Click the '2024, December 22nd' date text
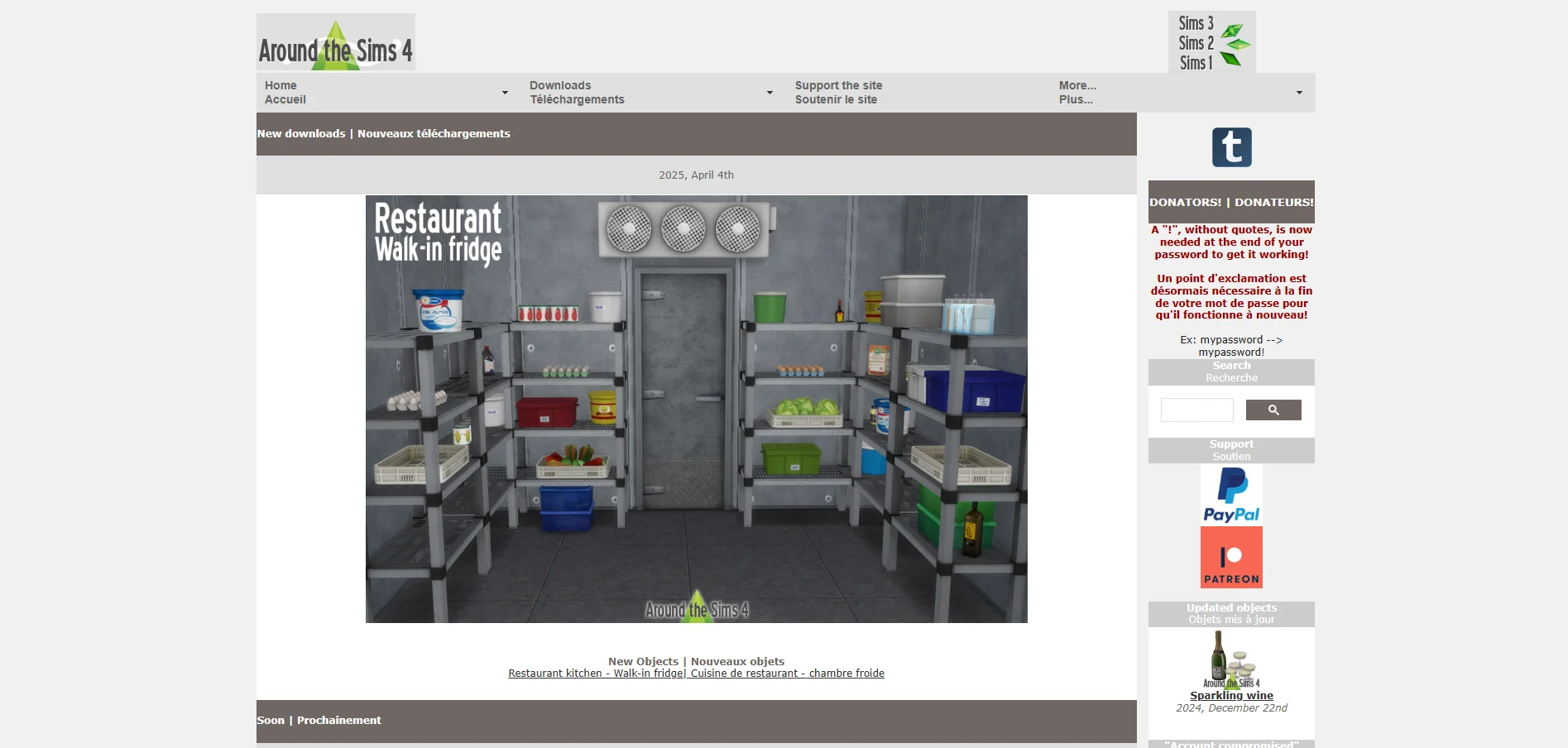The height and width of the screenshot is (748, 1568). click(x=1231, y=708)
